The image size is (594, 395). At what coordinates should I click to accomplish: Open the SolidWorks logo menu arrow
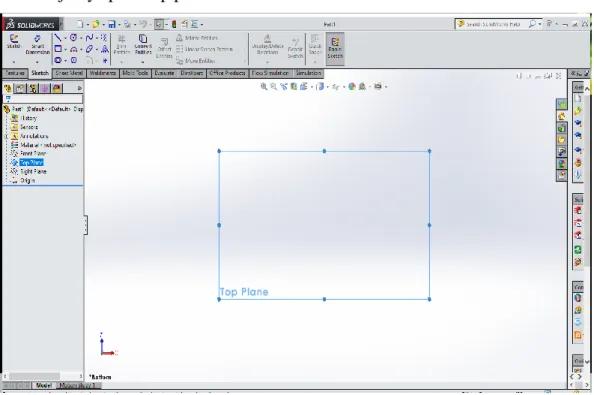coord(61,25)
